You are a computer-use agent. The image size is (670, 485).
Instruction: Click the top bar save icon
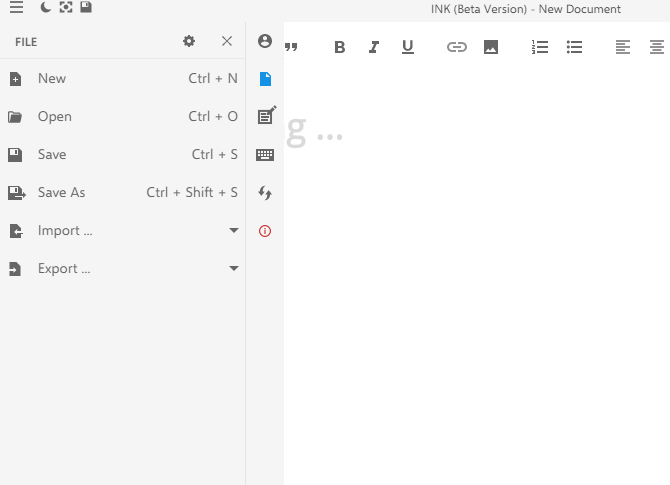pyautogui.click(x=86, y=7)
